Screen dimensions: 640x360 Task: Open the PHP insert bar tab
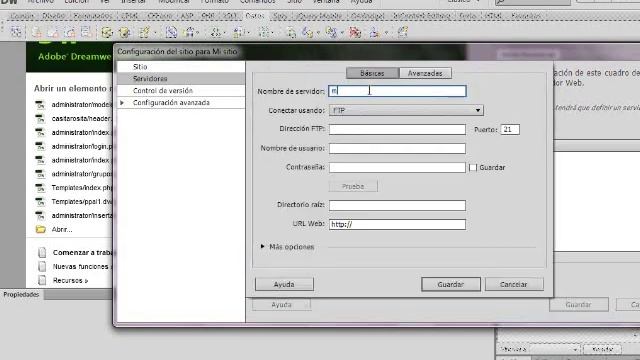point(208,16)
